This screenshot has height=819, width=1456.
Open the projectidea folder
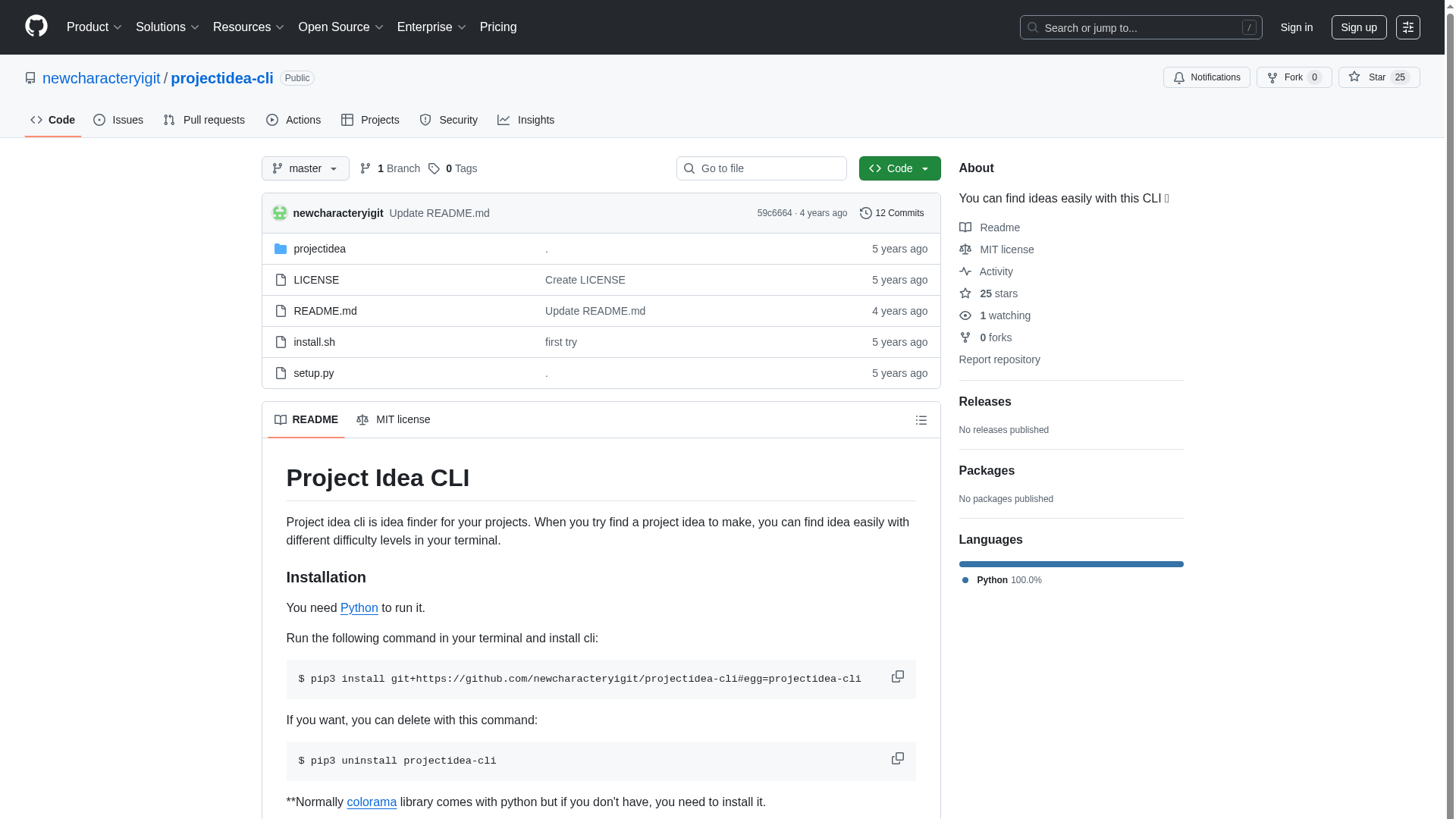pos(319,249)
